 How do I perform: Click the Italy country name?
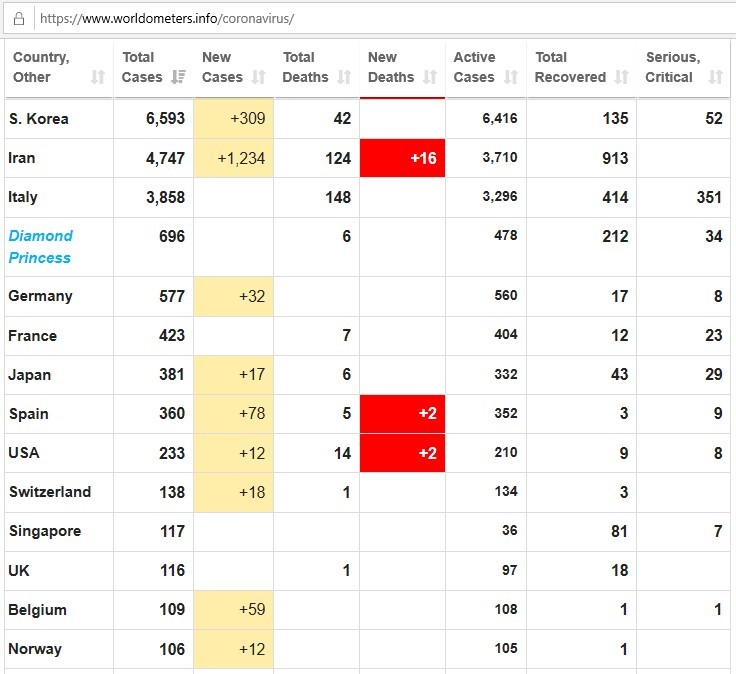point(23,197)
